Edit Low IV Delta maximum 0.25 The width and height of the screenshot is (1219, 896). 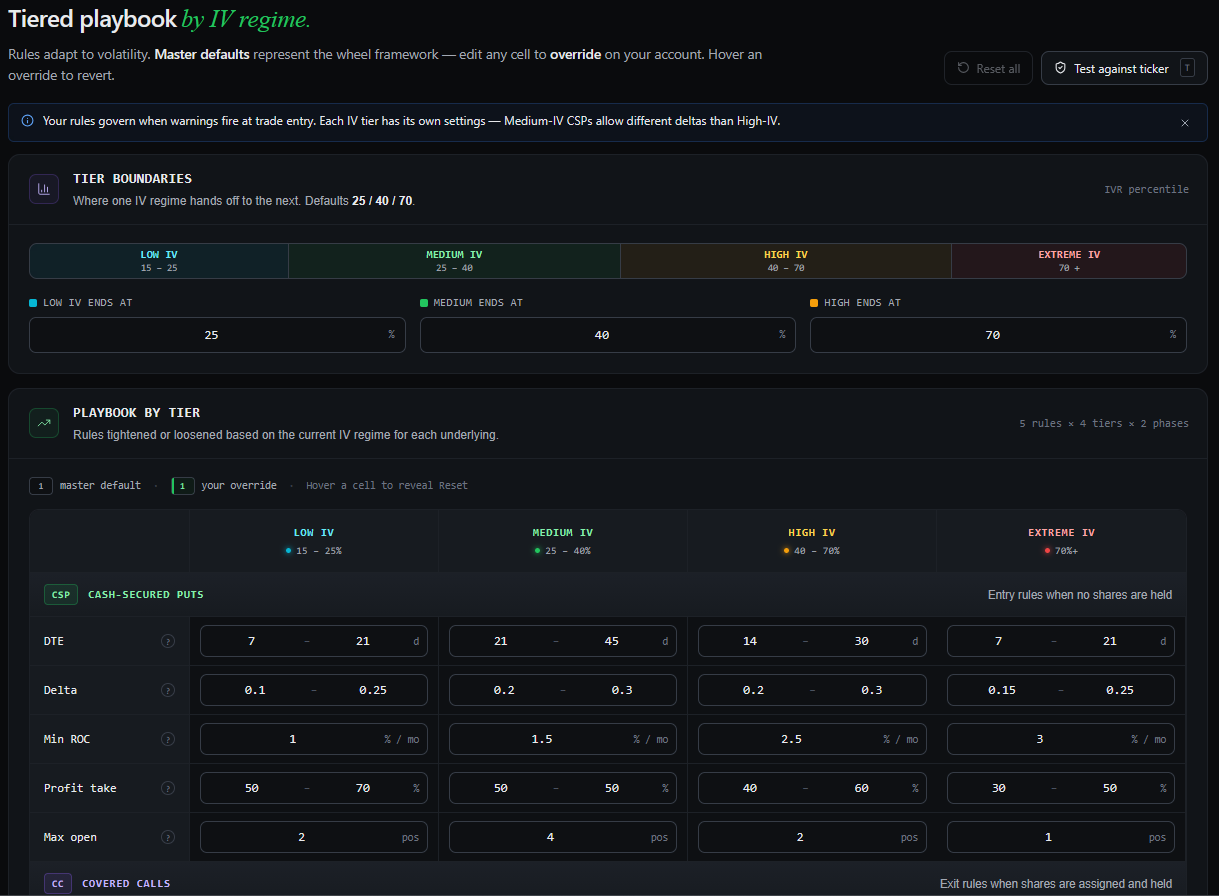point(373,690)
